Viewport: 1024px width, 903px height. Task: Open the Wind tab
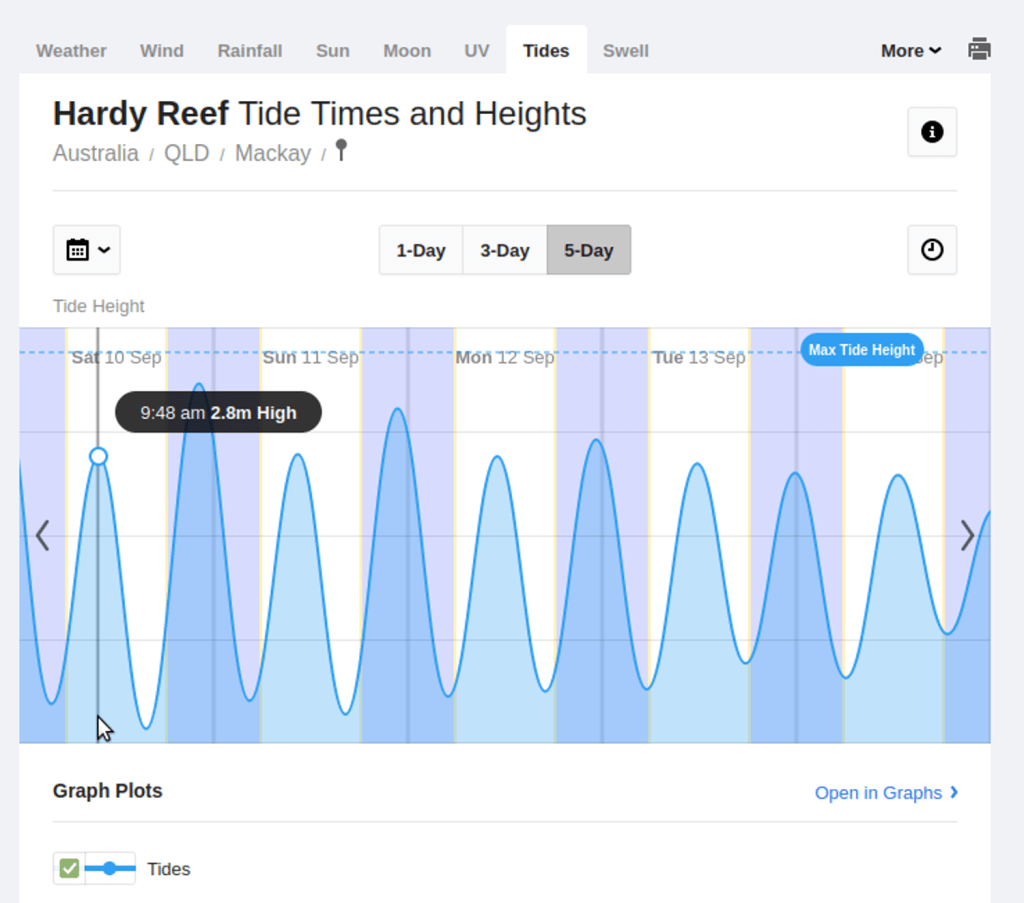click(162, 51)
